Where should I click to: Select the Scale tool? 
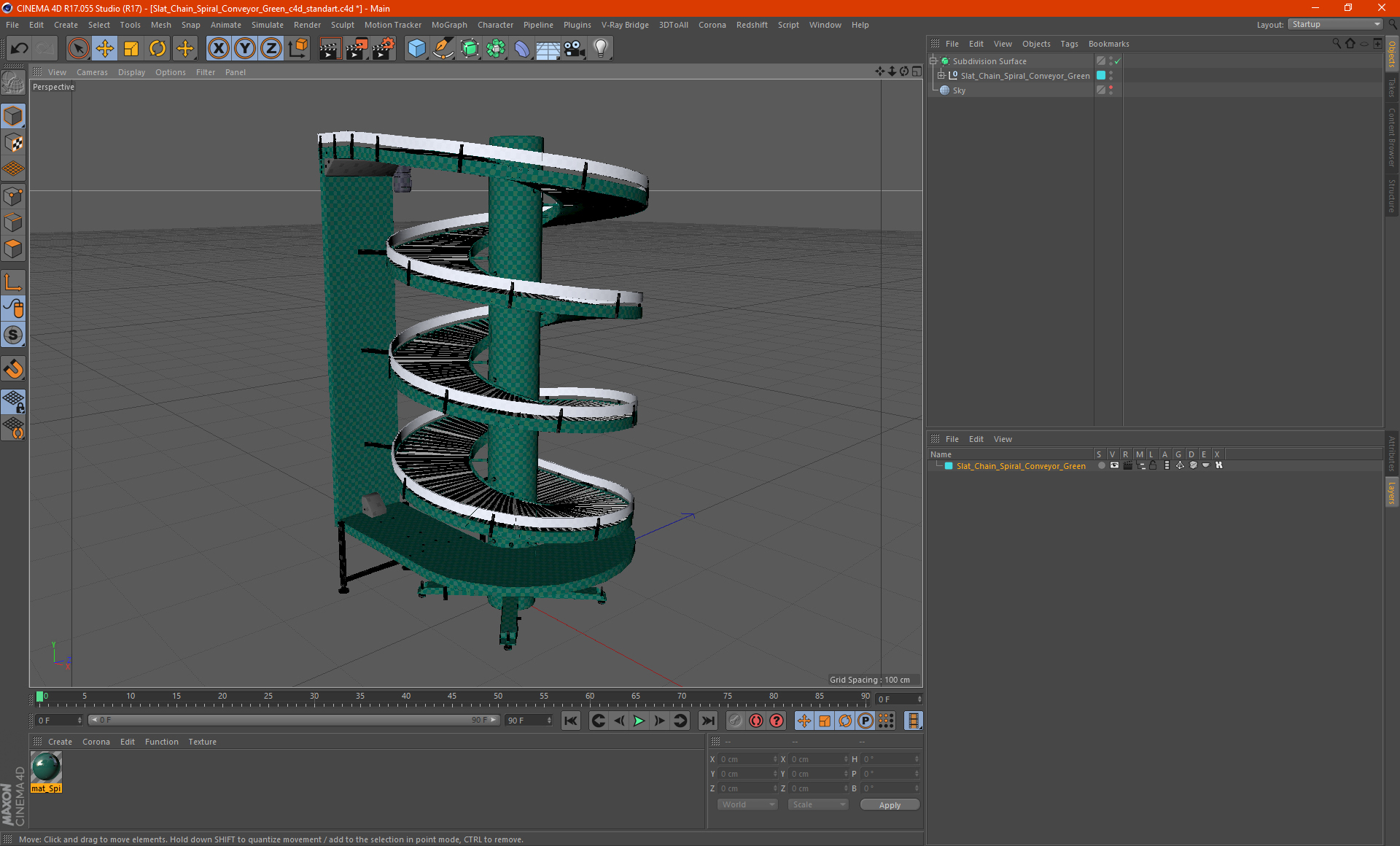(131, 48)
